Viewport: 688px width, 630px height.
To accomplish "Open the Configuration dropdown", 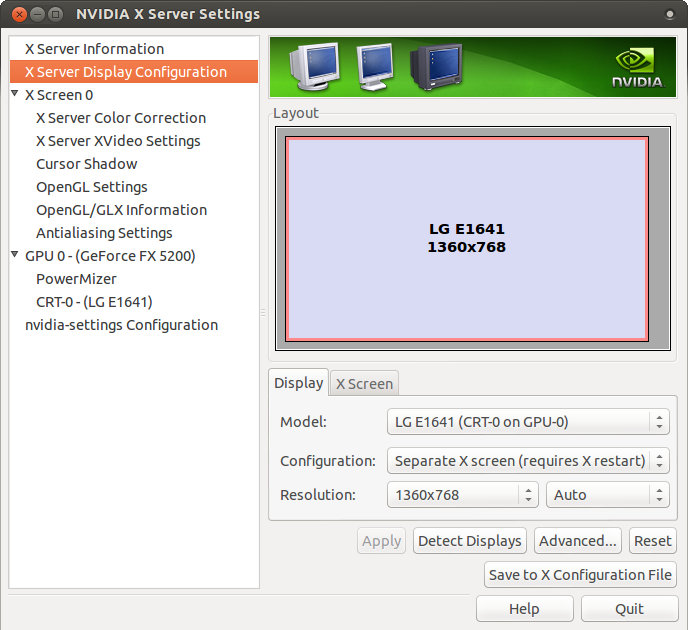I will click(x=528, y=461).
